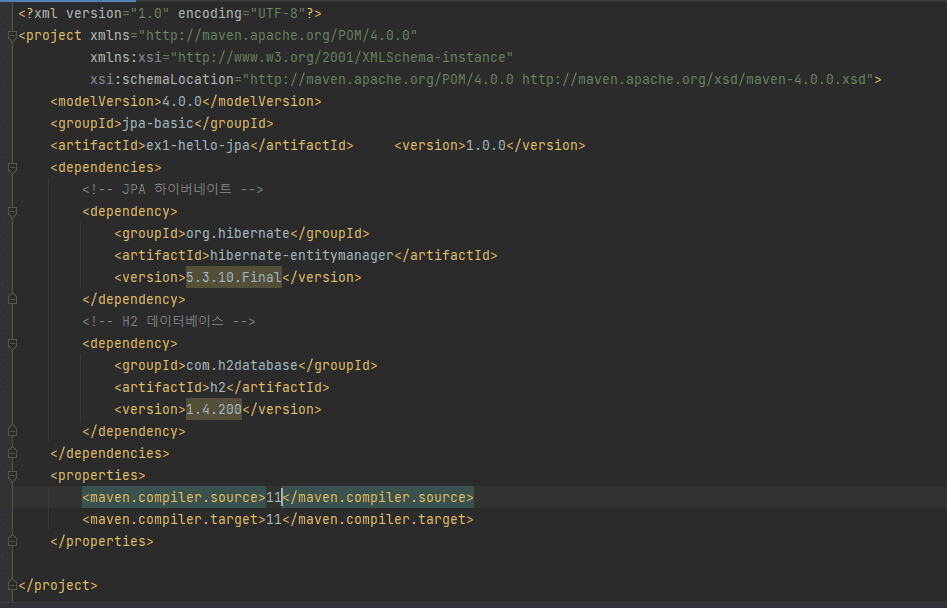Screen dimensions: 947x608
Task: Click fold-end marker at closing project tag
Action: [12, 586]
